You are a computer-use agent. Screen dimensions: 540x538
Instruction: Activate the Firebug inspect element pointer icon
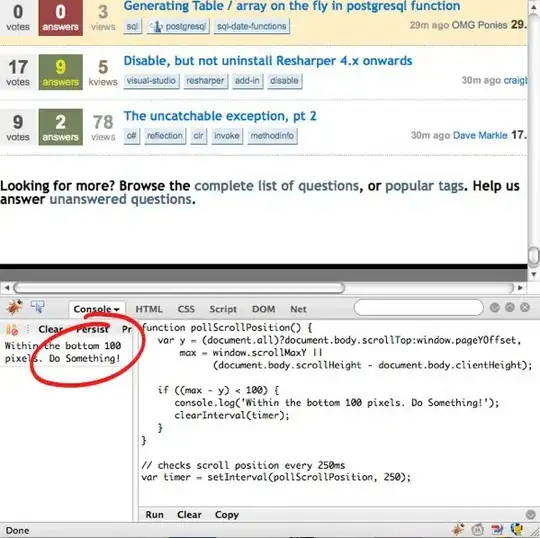[37, 306]
